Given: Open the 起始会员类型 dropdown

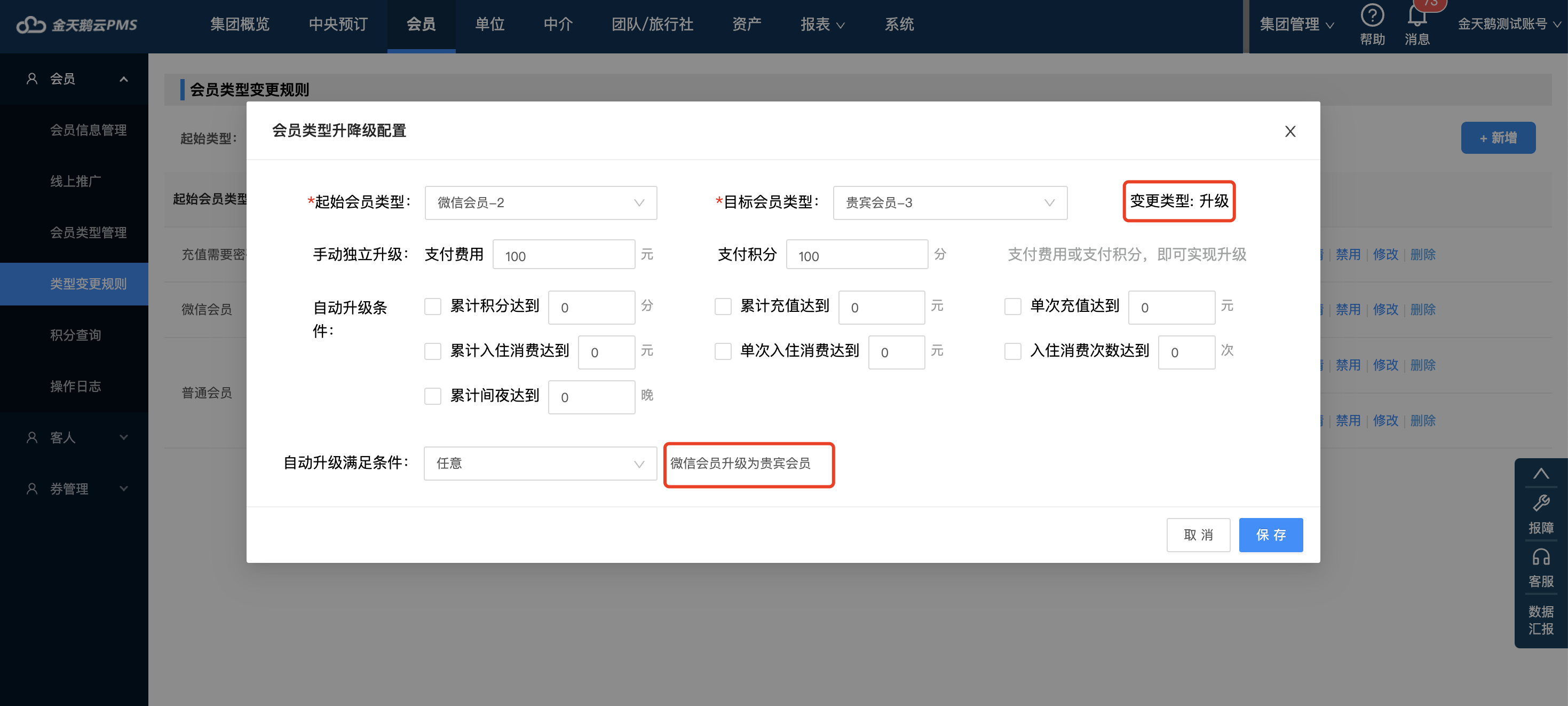Looking at the screenshot, I should [541, 203].
